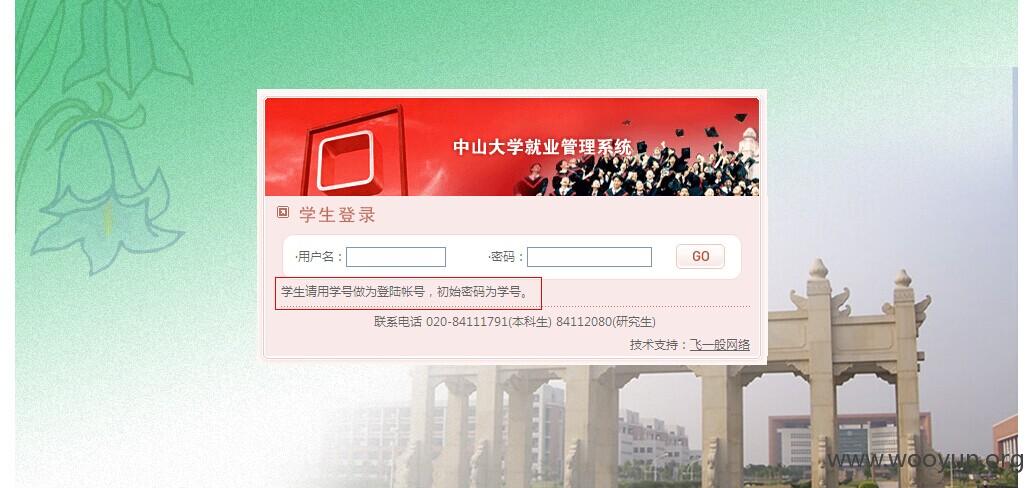Click the 用户名 label text

(x=319, y=257)
